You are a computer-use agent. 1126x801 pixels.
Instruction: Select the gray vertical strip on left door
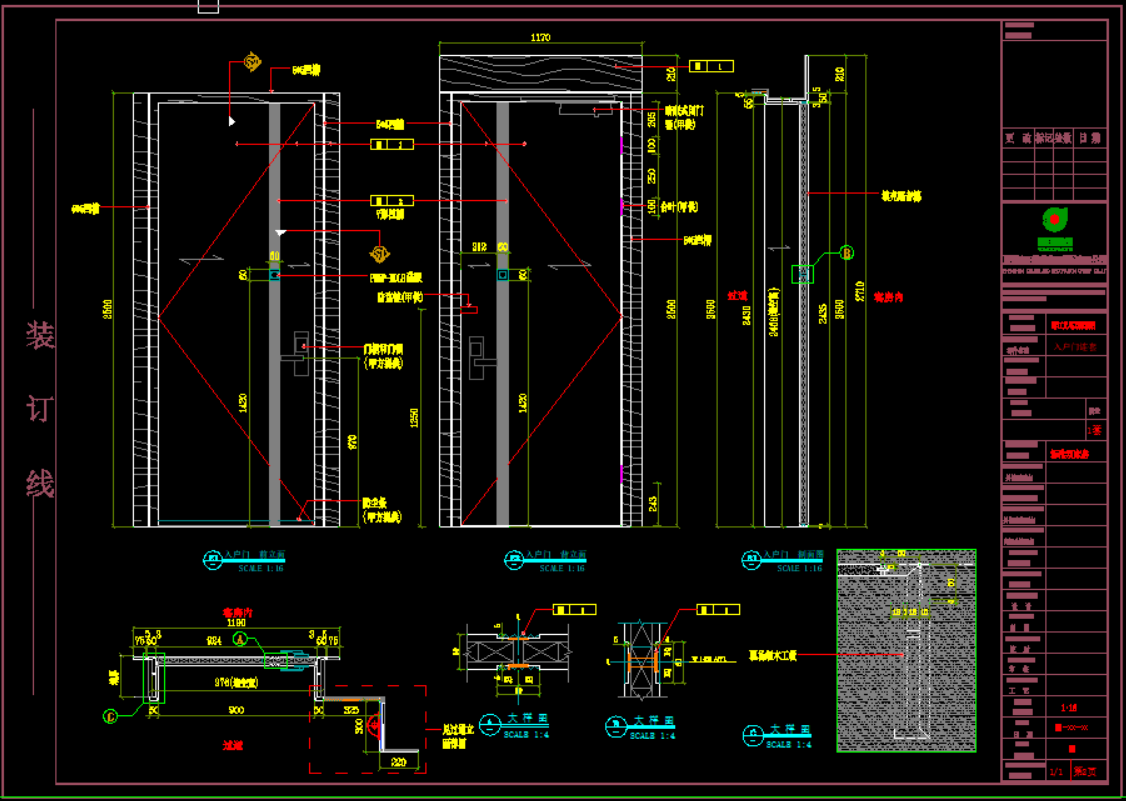click(x=275, y=400)
